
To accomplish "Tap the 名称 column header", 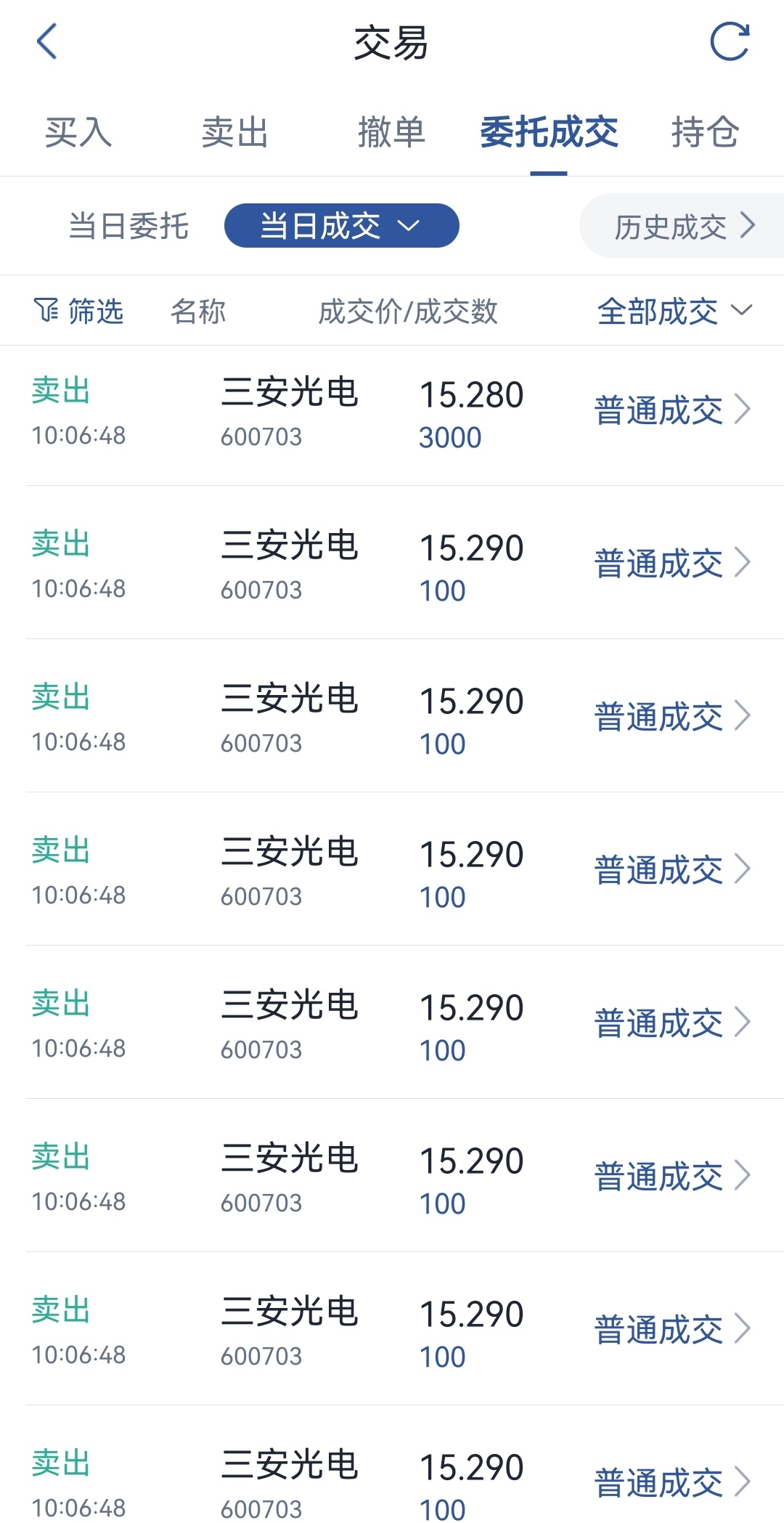I will coord(198,311).
